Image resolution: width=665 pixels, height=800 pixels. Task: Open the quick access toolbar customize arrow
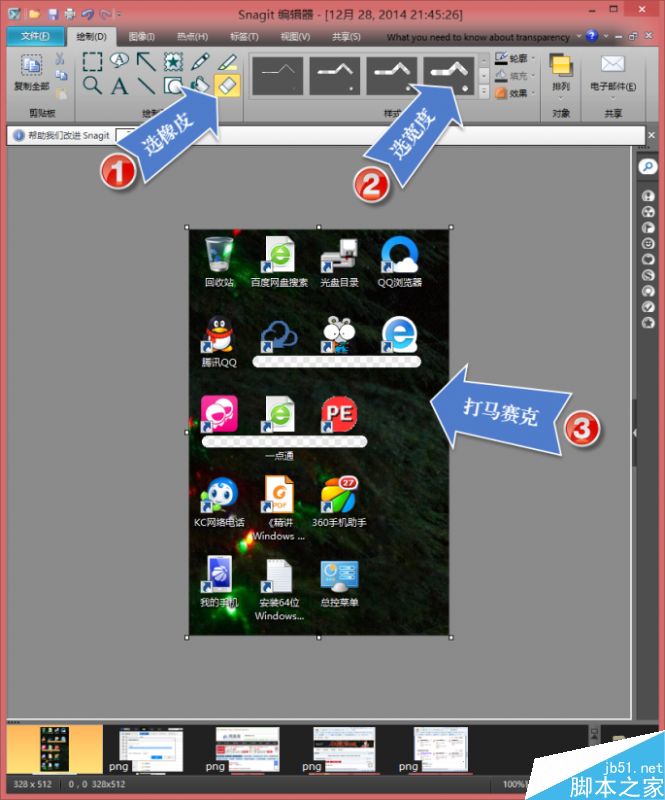pyautogui.click(x=119, y=14)
